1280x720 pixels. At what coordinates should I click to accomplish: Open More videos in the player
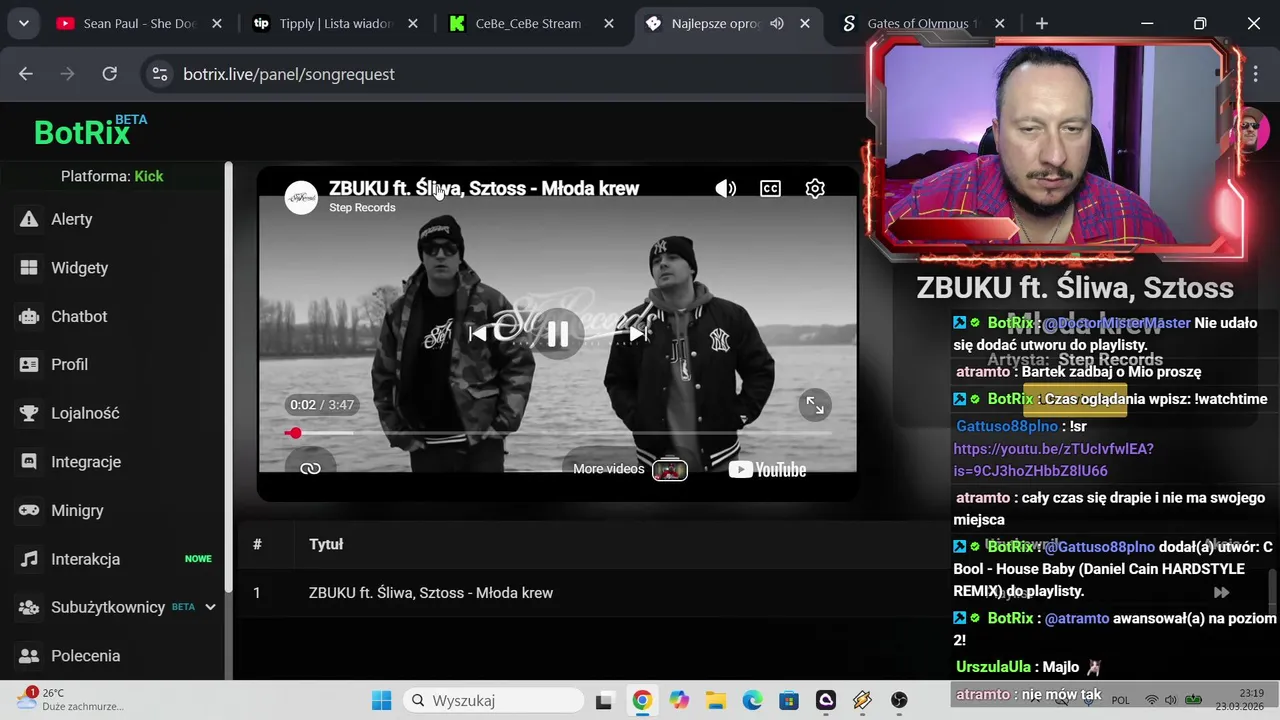pyautogui.click(x=630, y=469)
